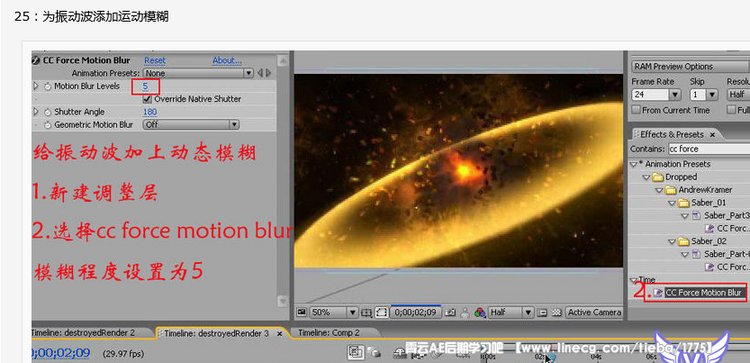The height and width of the screenshot is (363, 750).
Task: Open Frame Rate 24 dropdown
Action: pos(656,95)
